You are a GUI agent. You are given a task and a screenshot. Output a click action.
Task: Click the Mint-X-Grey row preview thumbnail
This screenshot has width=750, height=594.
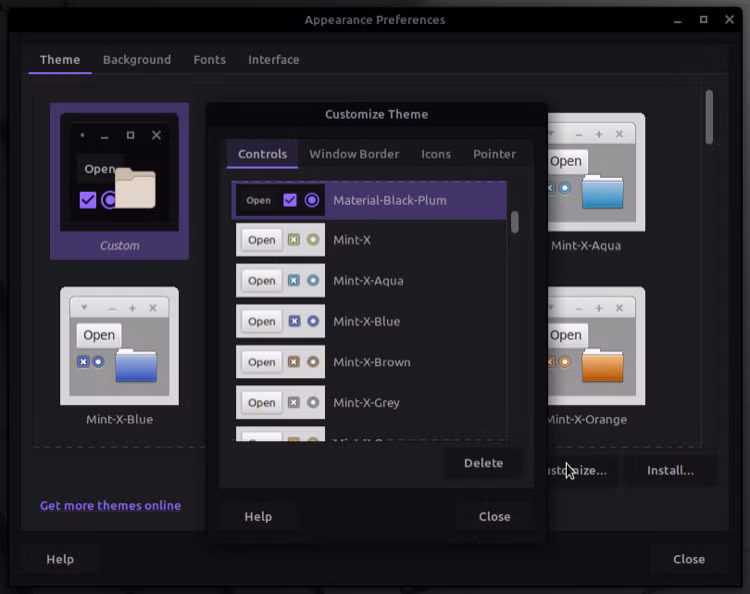pos(280,403)
